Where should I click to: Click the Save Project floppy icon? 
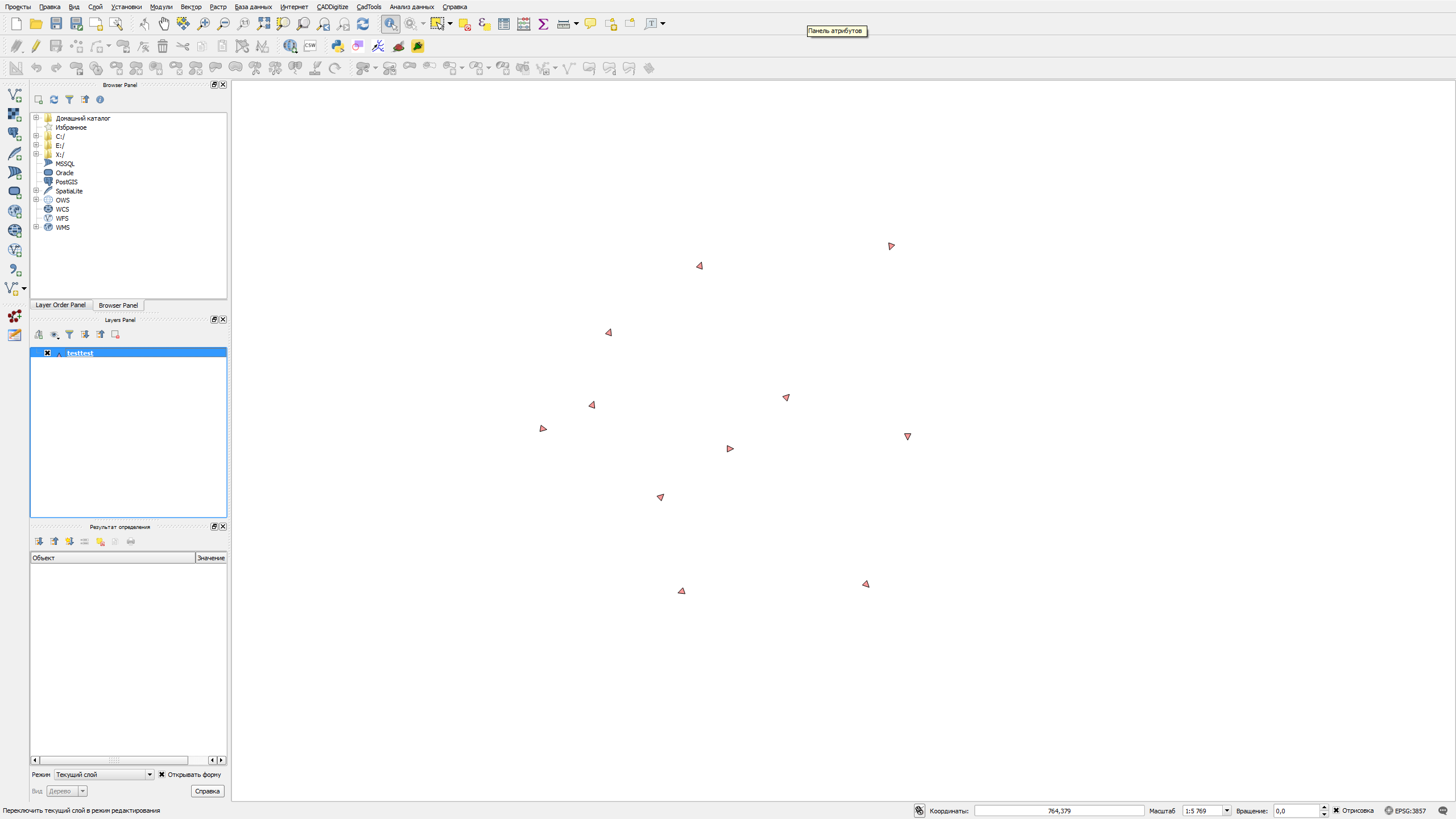coord(56,23)
